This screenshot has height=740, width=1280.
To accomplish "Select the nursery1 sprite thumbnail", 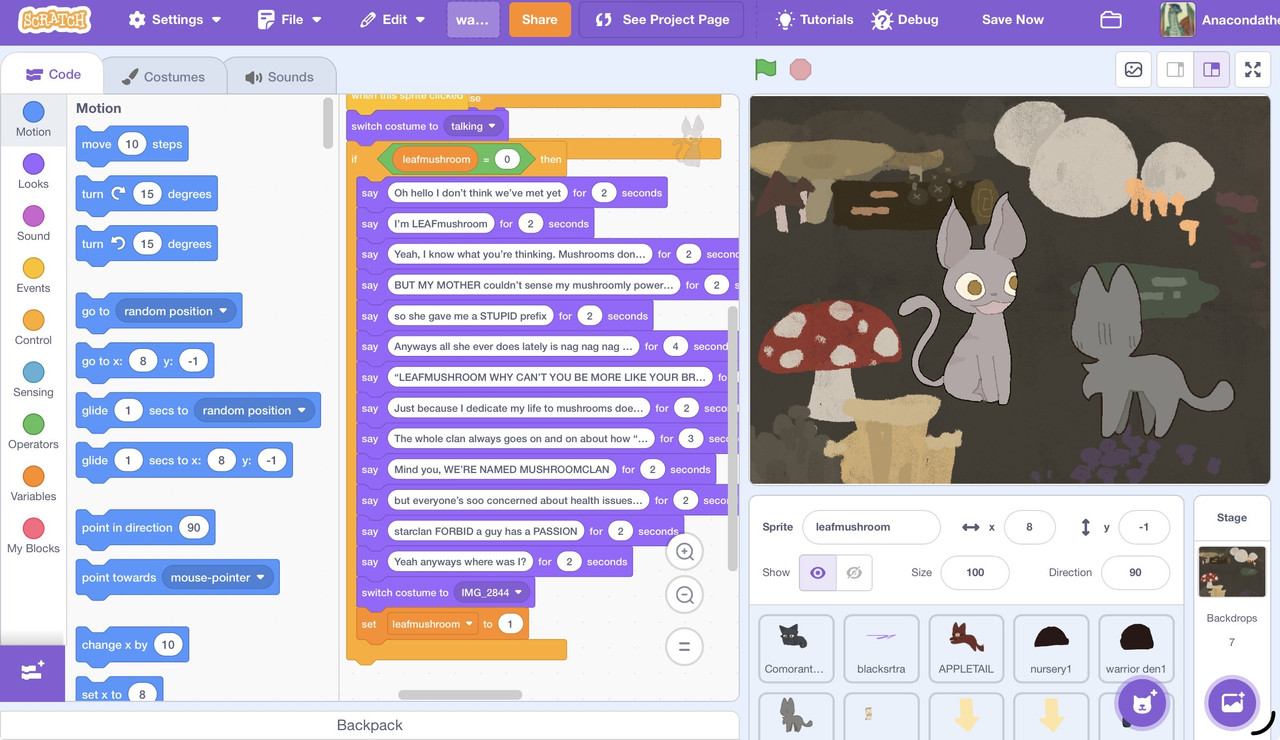I will pyautogui.click(x=1051, y=648).
